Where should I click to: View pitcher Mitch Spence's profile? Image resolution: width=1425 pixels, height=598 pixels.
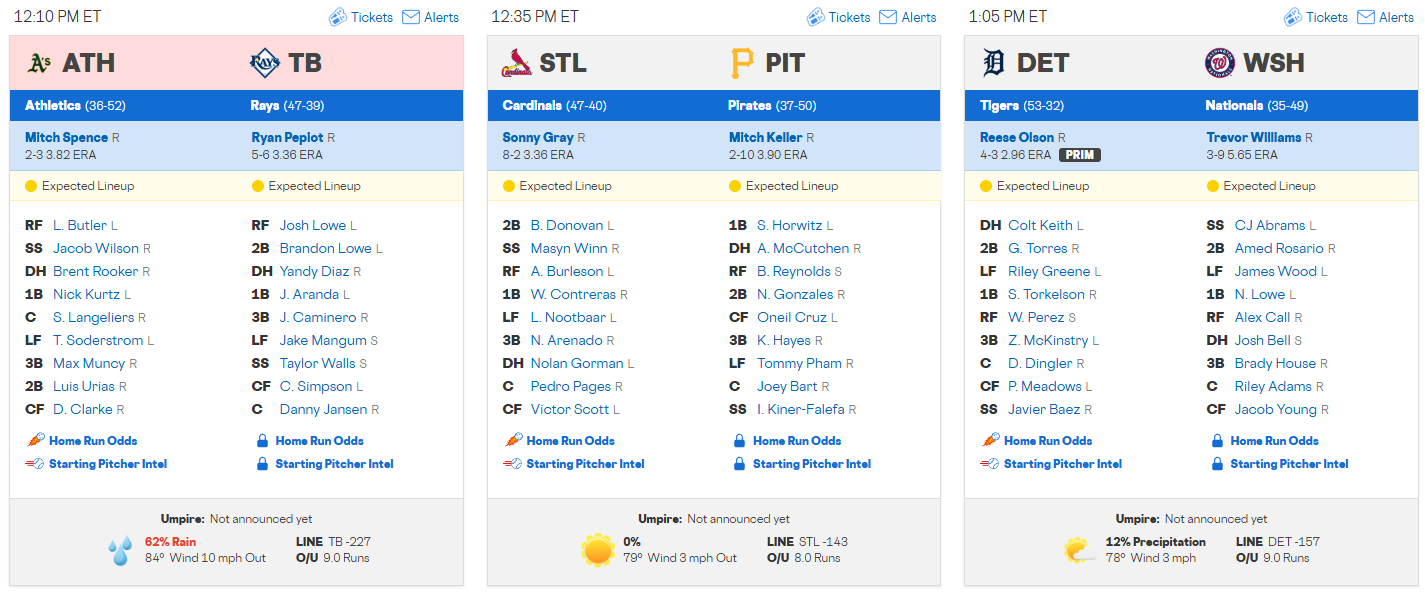coord(66,137)
